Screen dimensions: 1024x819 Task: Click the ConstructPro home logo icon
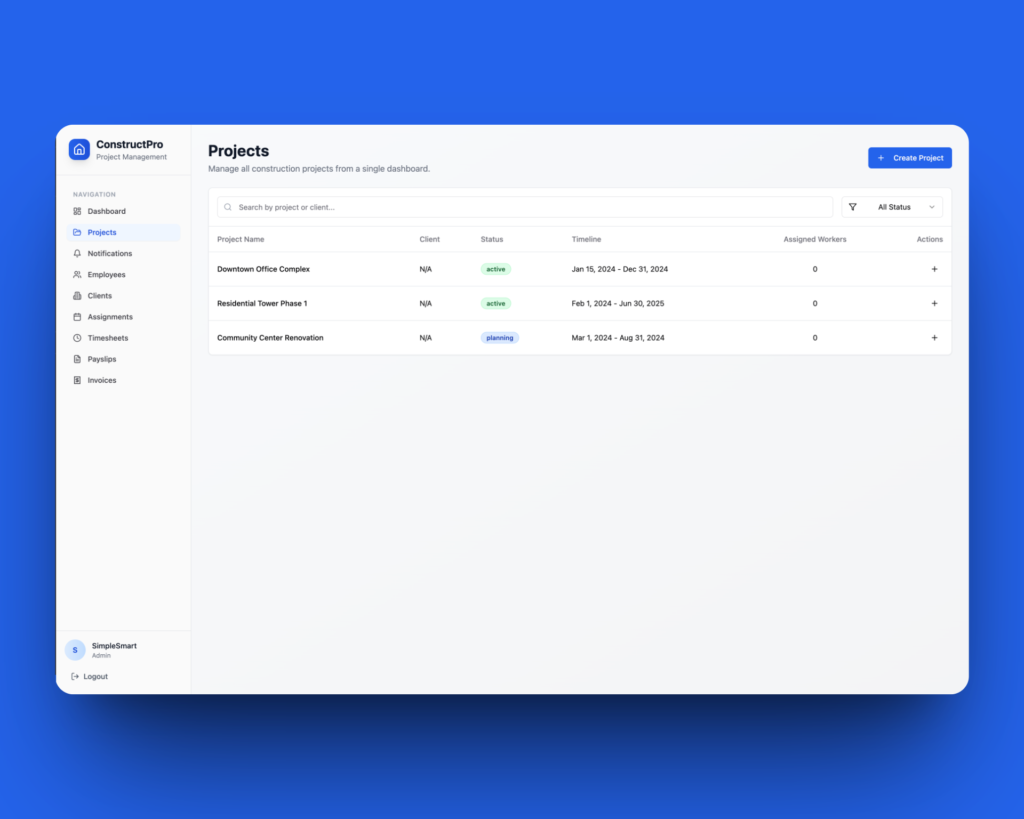point(79,149)
